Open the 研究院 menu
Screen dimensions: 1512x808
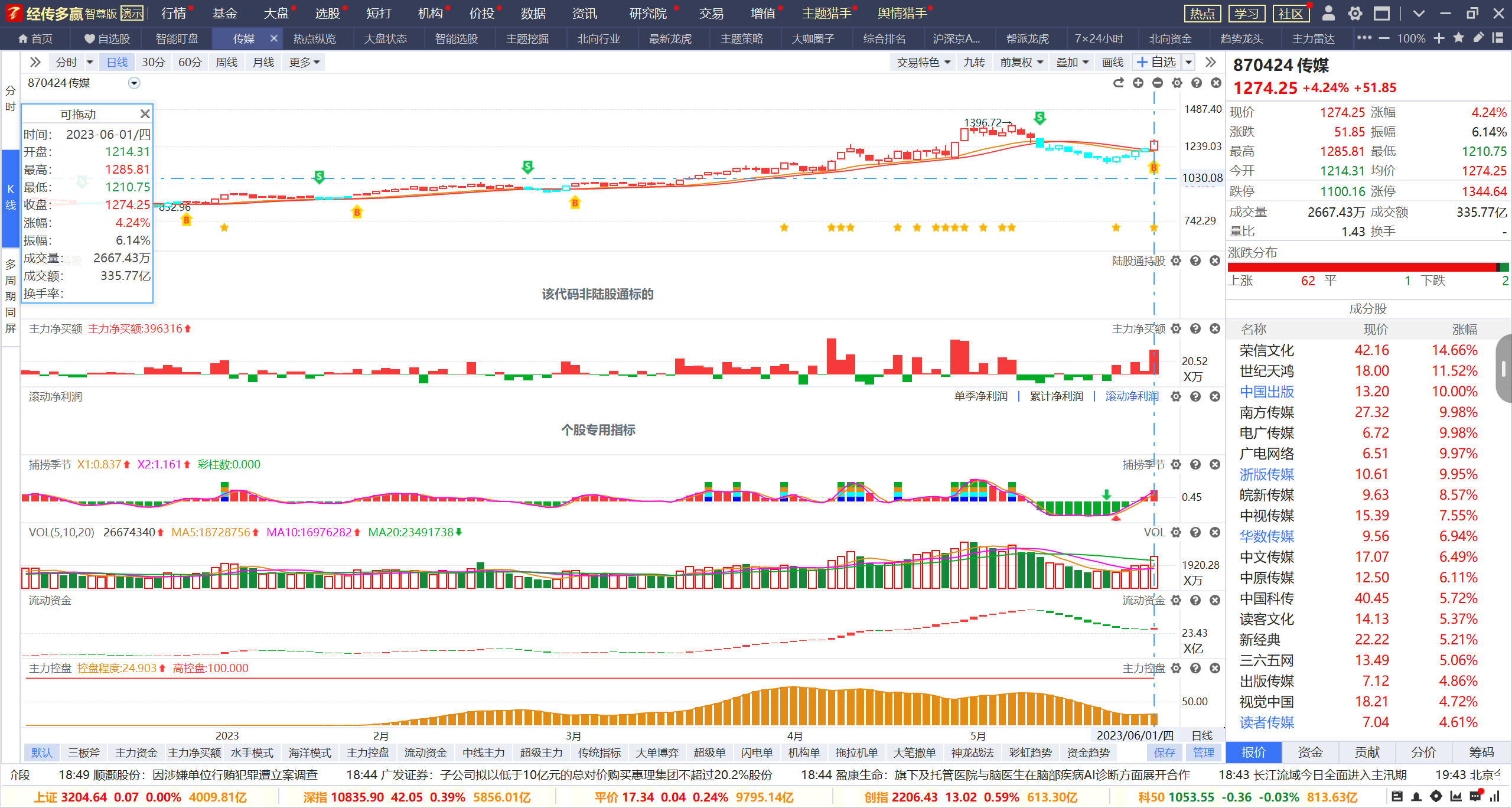click(x=648, y=13)
